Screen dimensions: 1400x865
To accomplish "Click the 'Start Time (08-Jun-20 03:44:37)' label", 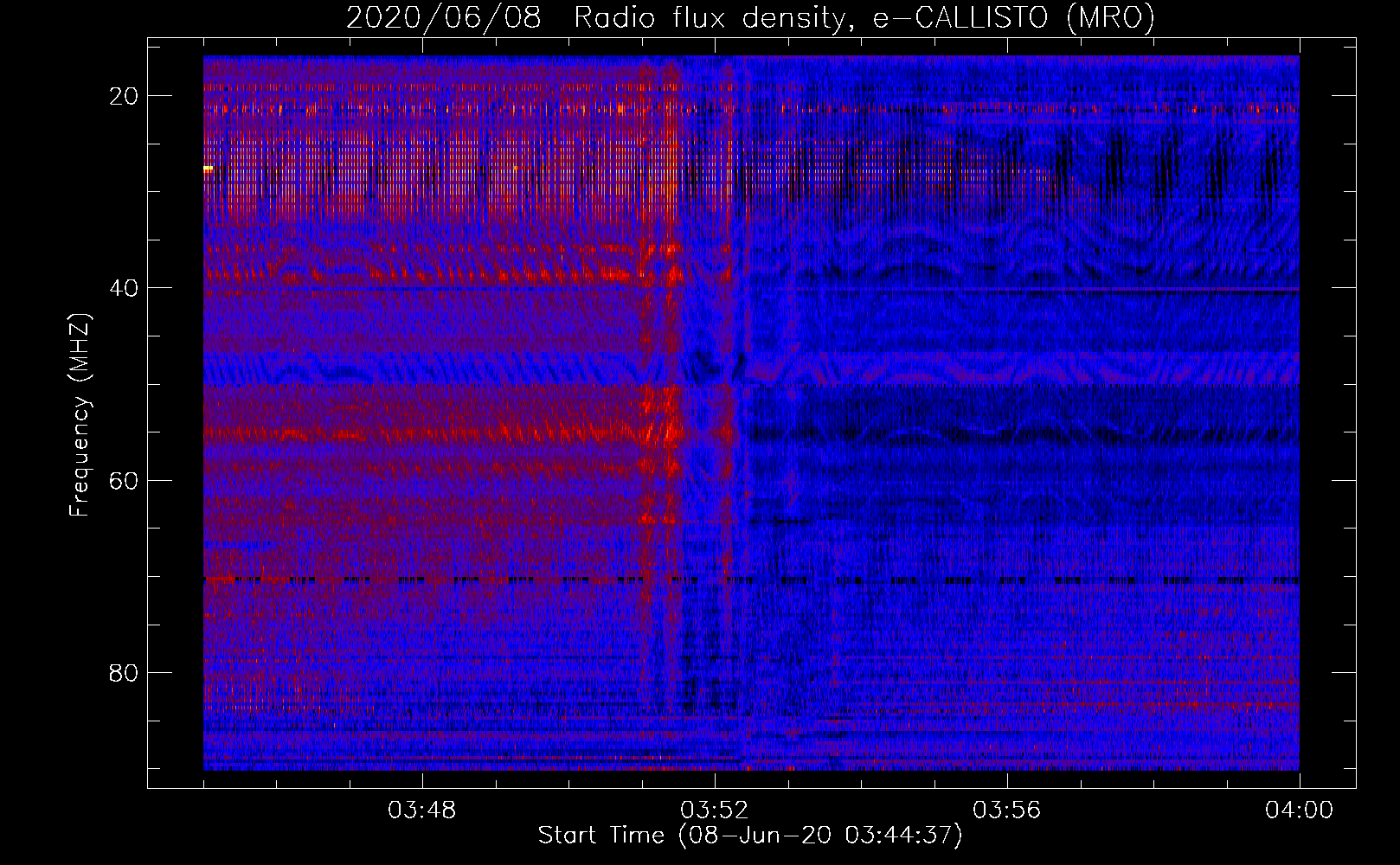I will [750, 836].
